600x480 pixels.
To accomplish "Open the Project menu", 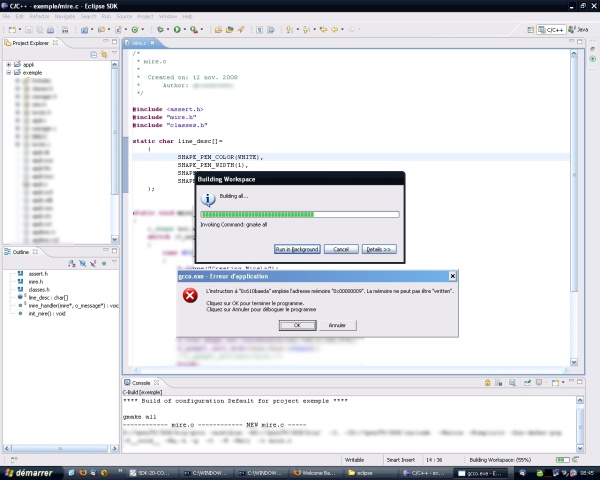I will click(x=145, y=16).
